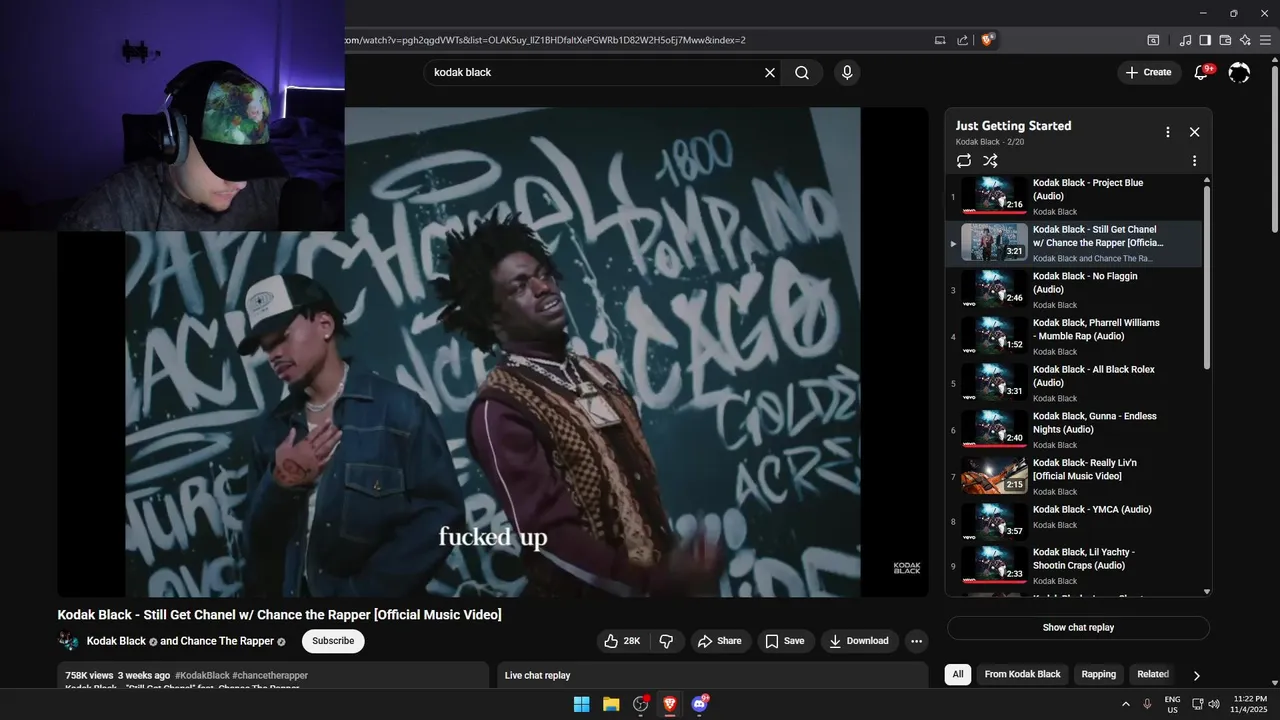Image resolution: width=1280 pixels, height=720 pixels.
Task: Click the install app icon in address bar
Action: tap(940, 40)
